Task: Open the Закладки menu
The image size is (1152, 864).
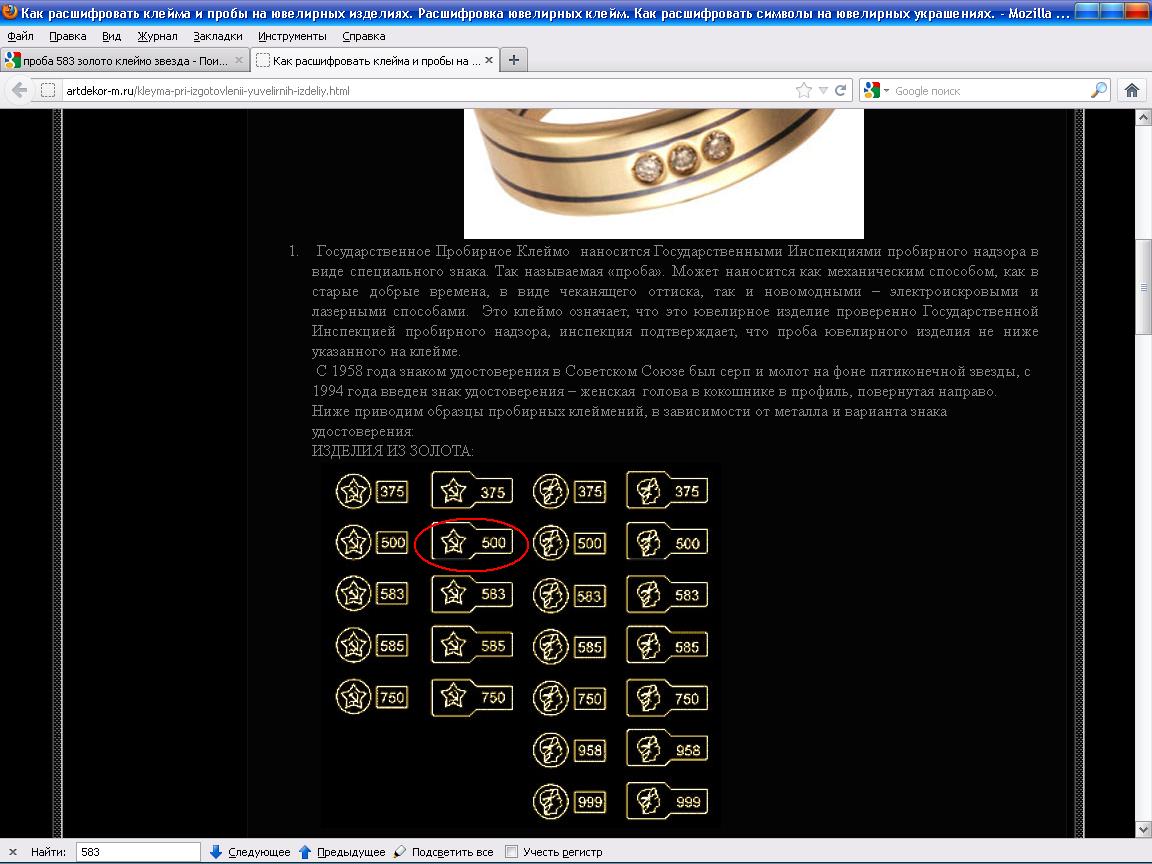Action: pos(217,36)
